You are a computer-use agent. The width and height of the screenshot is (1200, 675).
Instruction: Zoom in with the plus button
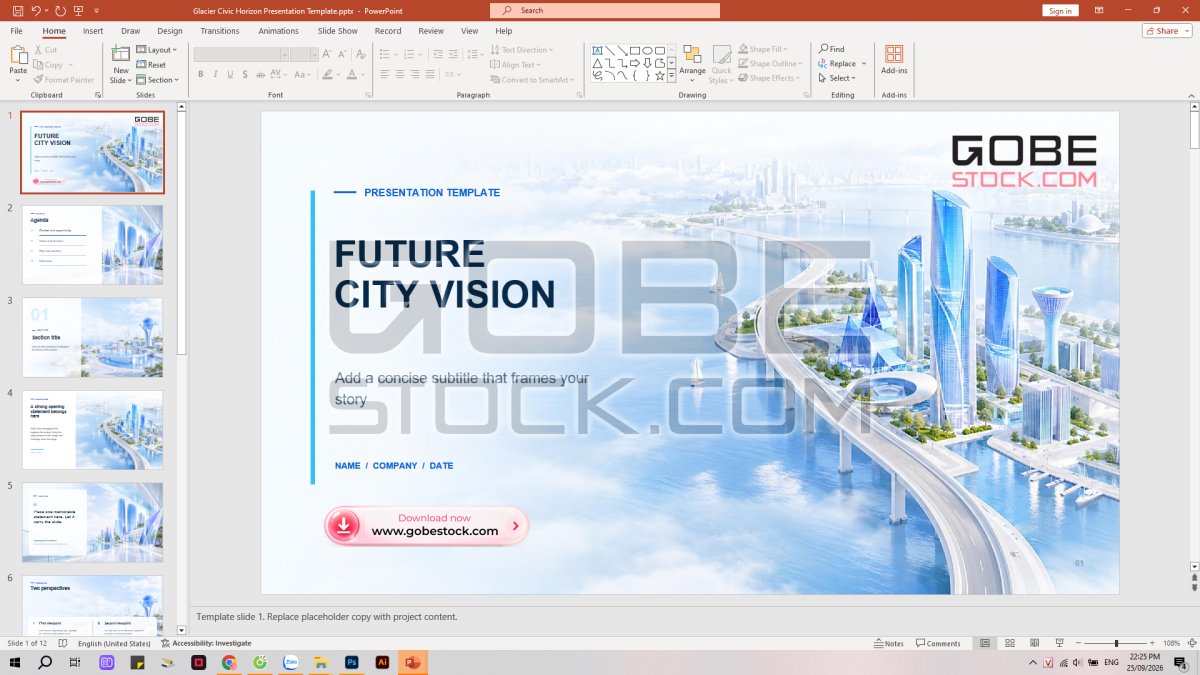click(x=1153, y=643)
